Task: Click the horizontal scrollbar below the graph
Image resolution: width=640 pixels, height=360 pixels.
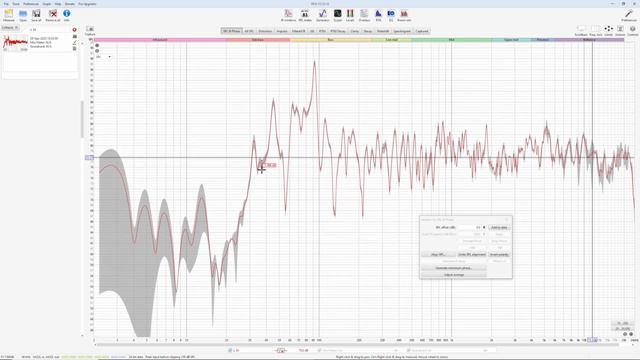Action: 357,345
